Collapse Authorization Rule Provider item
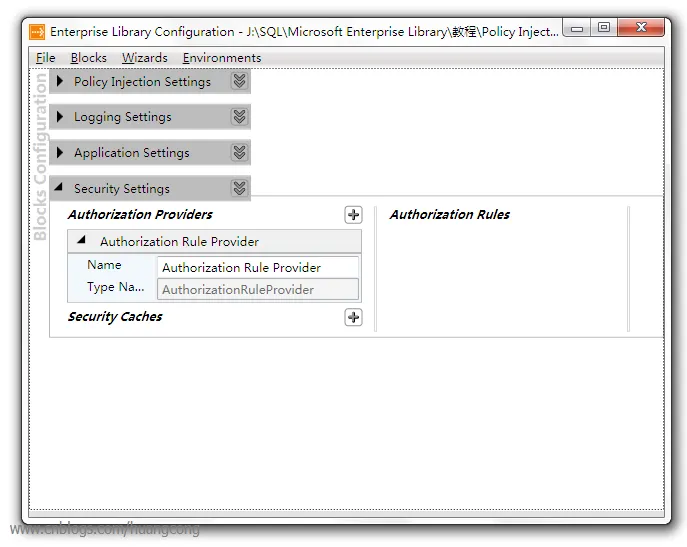 pyautogui.click(x=81, y=240)
